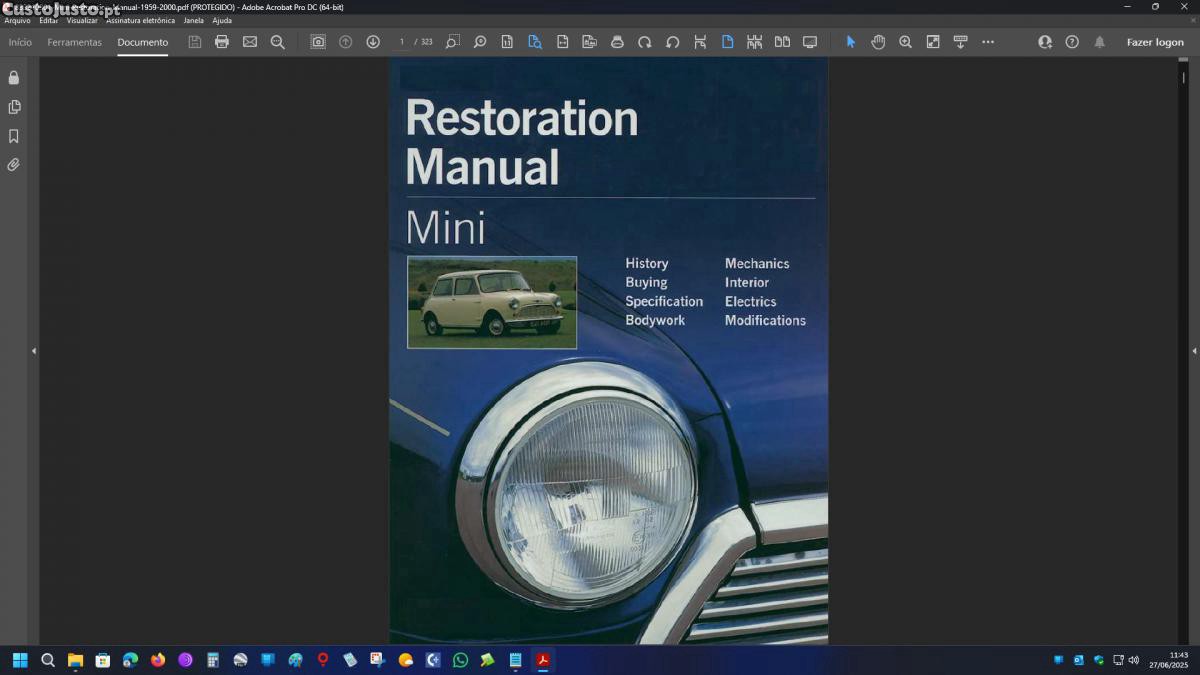Click the snapshot camera icon
The height and width of the screenshot is (675, 1200).
[x=318, y=42]
